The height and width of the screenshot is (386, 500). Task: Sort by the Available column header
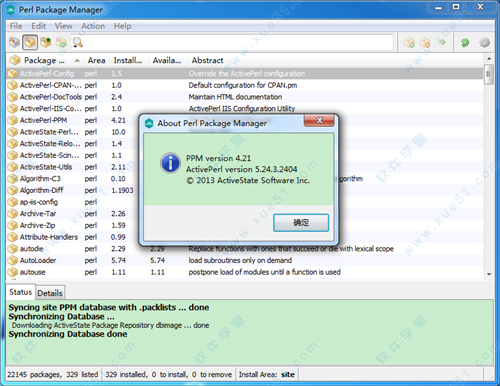[x=167, y=60]
